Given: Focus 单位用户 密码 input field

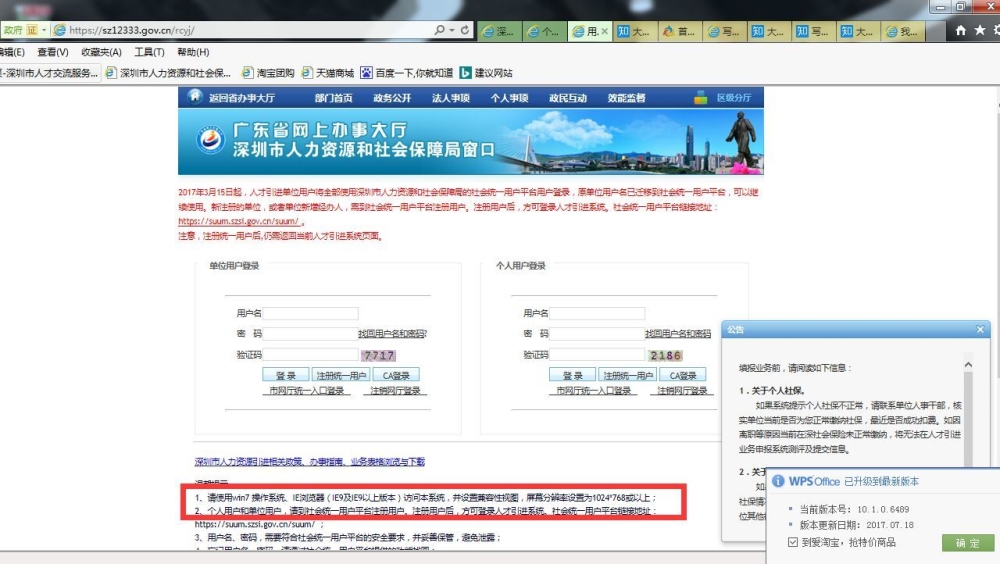Looking at the screenshot, I should pyautogui.click(x=311, y=334).
